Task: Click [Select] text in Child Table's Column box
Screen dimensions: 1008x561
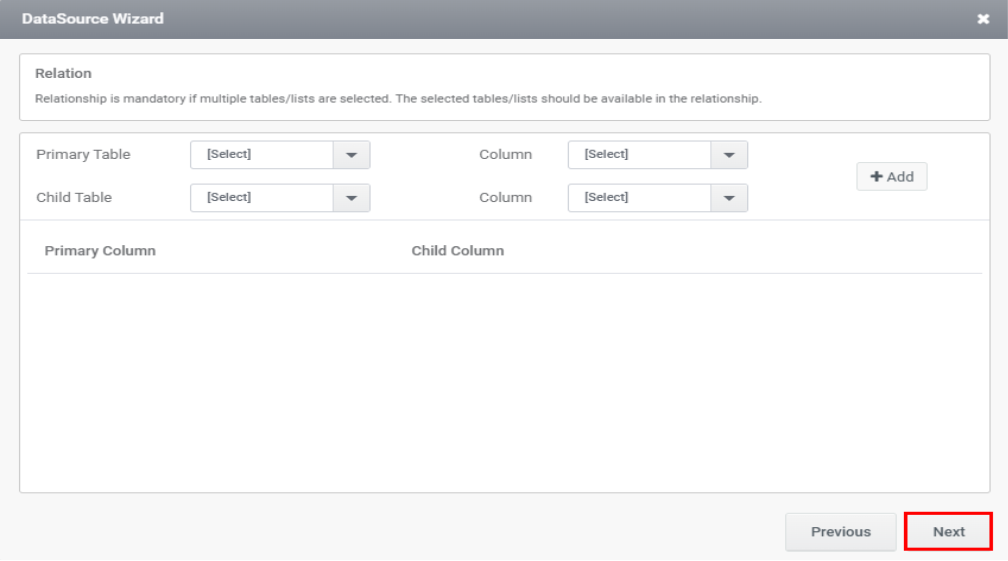Action: 607,198
